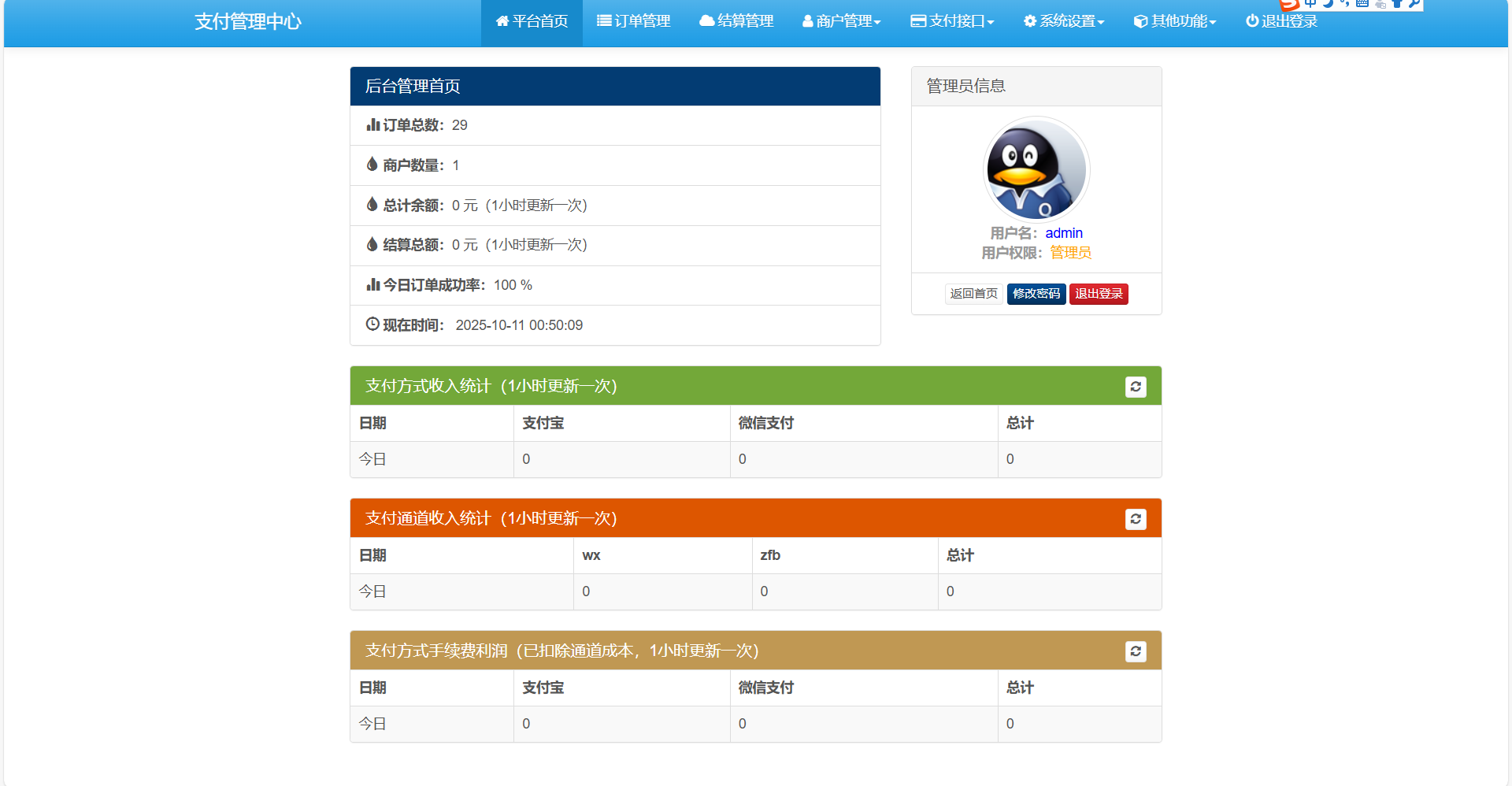Refresh the 支付通道收入统计 panel

pyautogui.click(x=1136, y=519)
